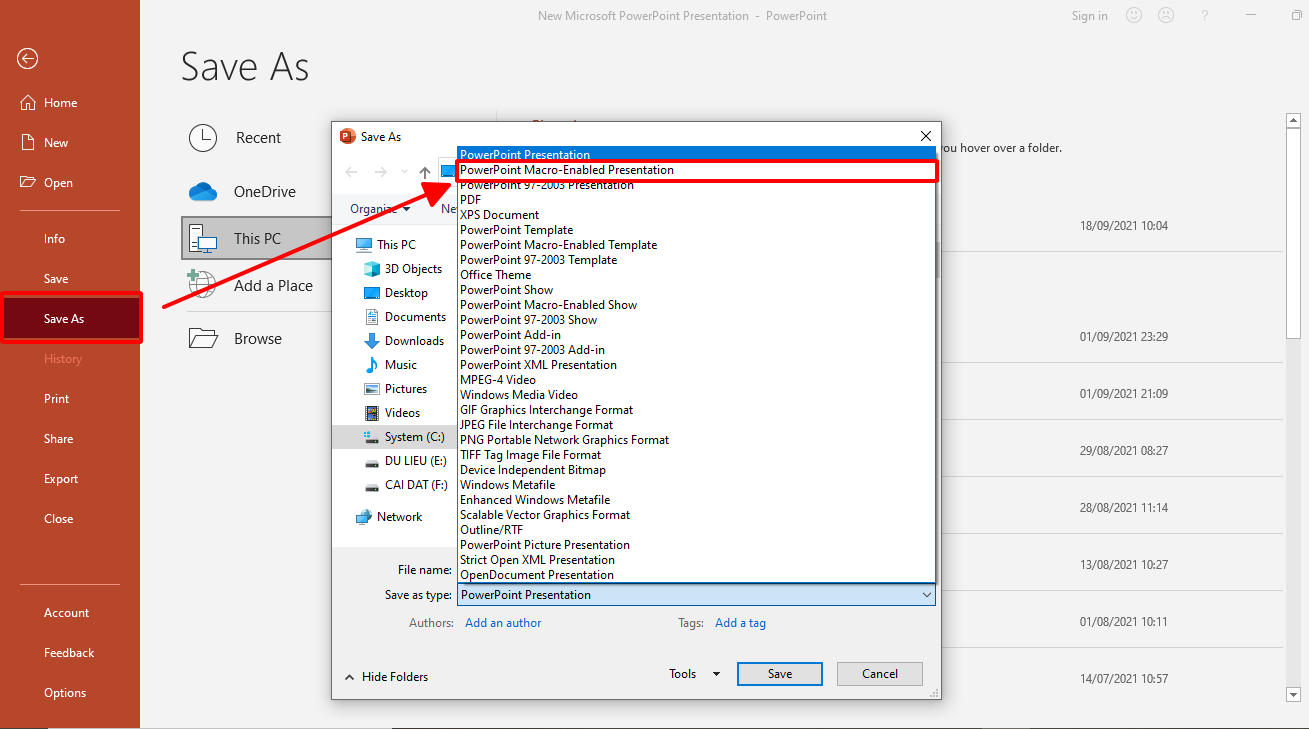Click scrollbar down arrow on right pane

[x=1292, y=694]
